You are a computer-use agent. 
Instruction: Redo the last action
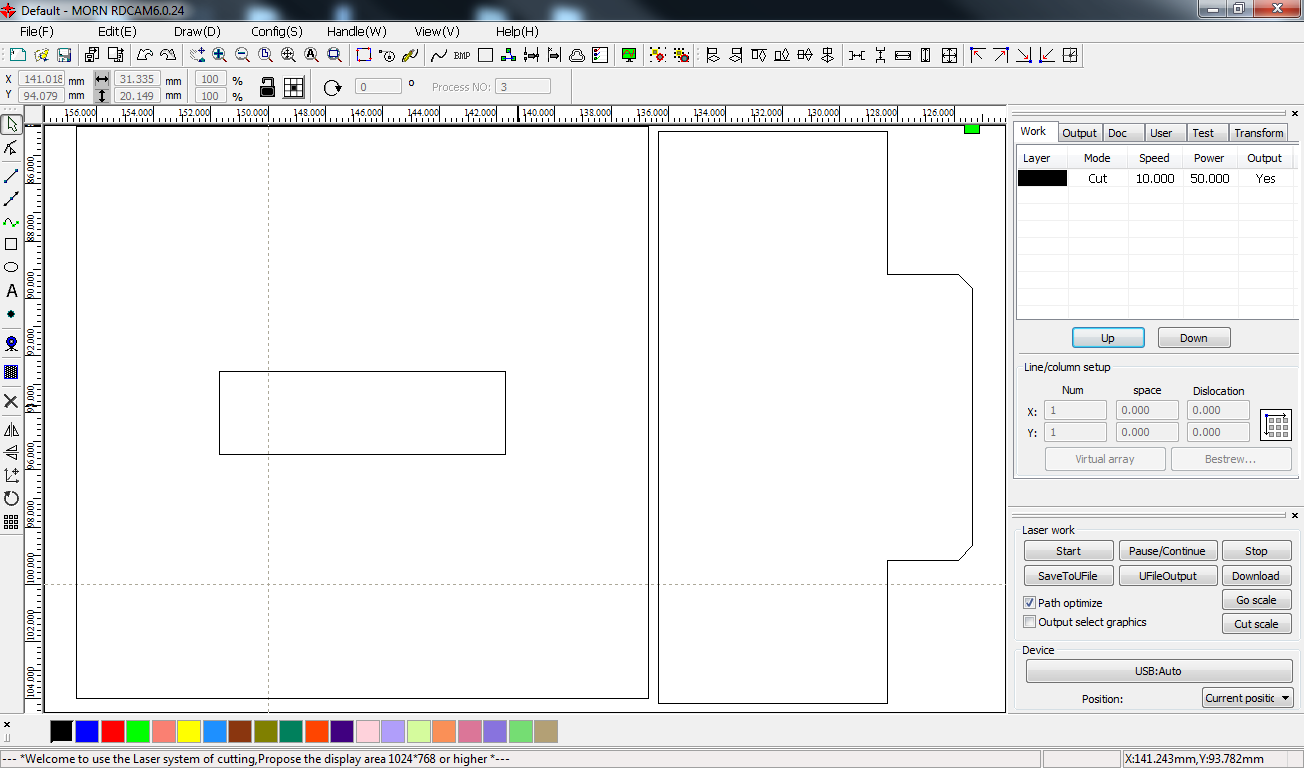[x=167, y=55]
